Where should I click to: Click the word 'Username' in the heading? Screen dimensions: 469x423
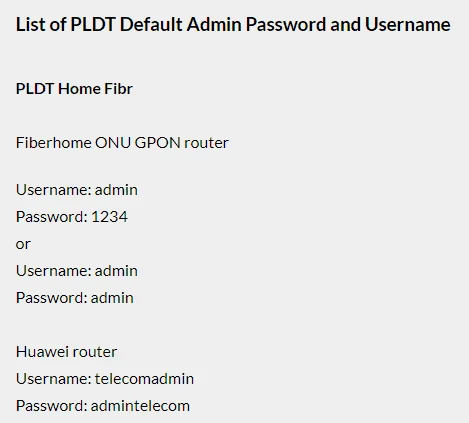[x=408, y=25]
